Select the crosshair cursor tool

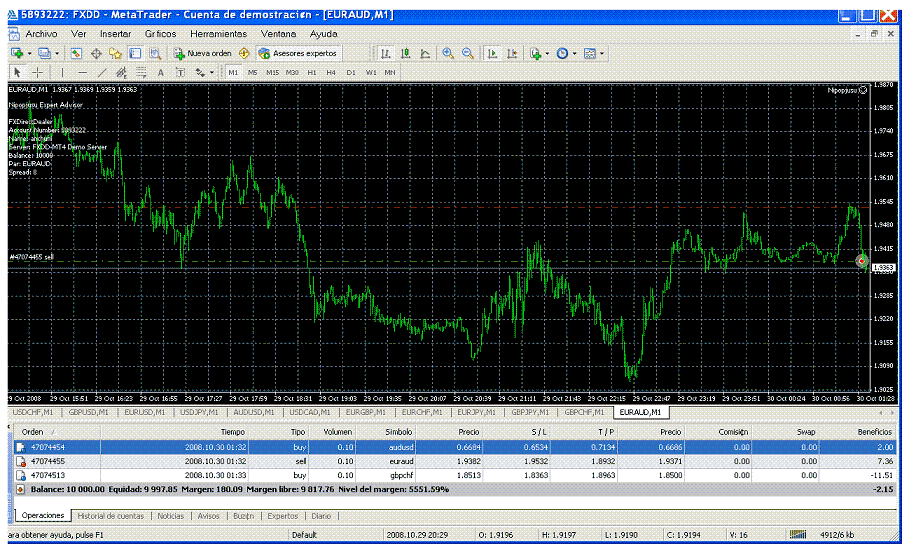(x=37, y=72)
